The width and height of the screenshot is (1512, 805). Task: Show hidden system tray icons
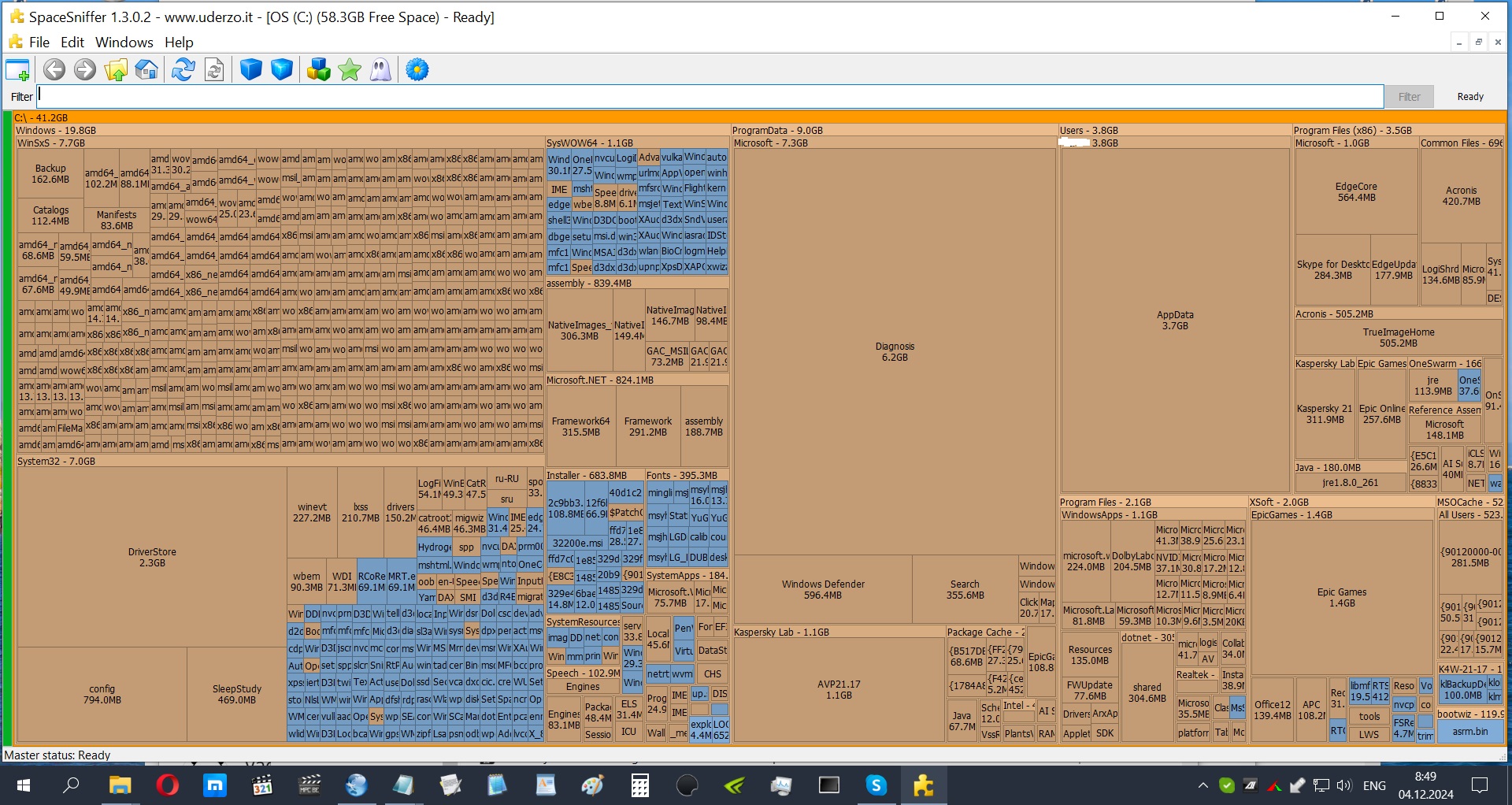click(x=1203, y=785)
